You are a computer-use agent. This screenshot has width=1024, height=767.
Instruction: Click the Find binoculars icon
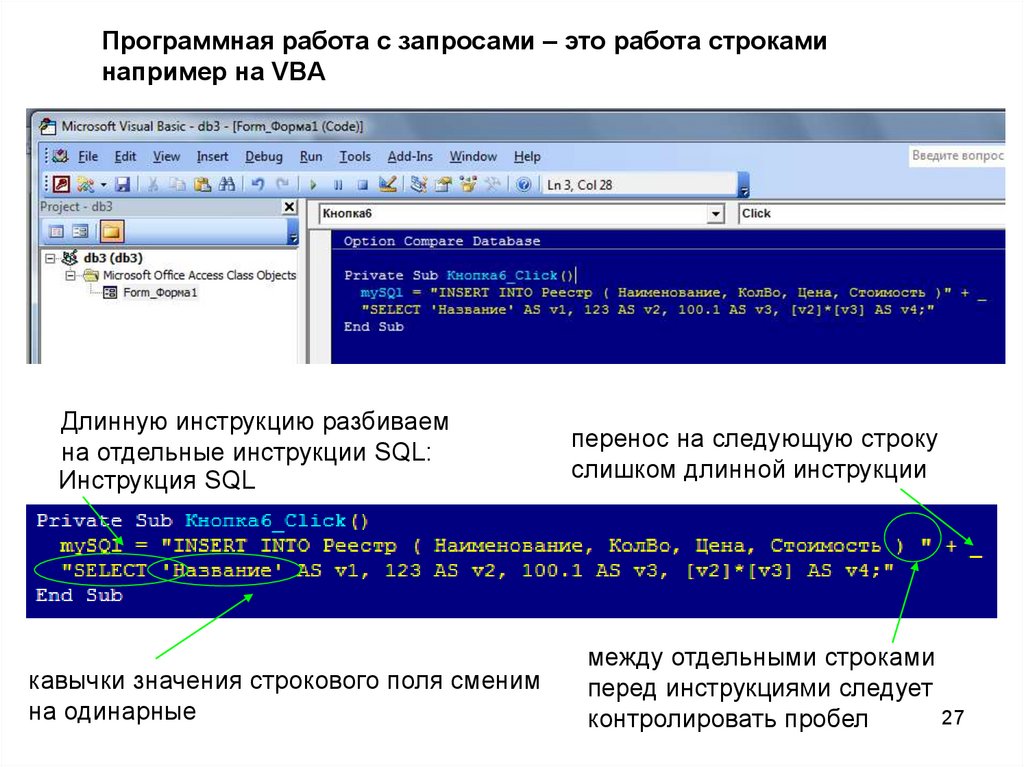coord(226,185)
